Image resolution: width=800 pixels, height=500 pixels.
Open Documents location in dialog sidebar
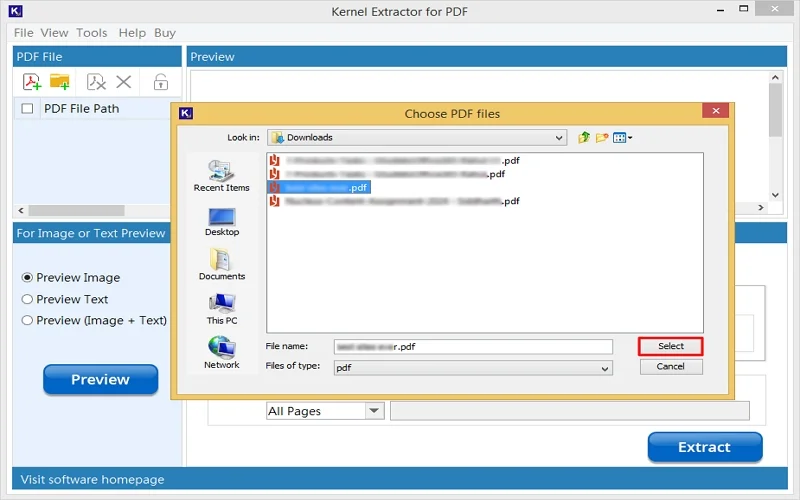221,264
